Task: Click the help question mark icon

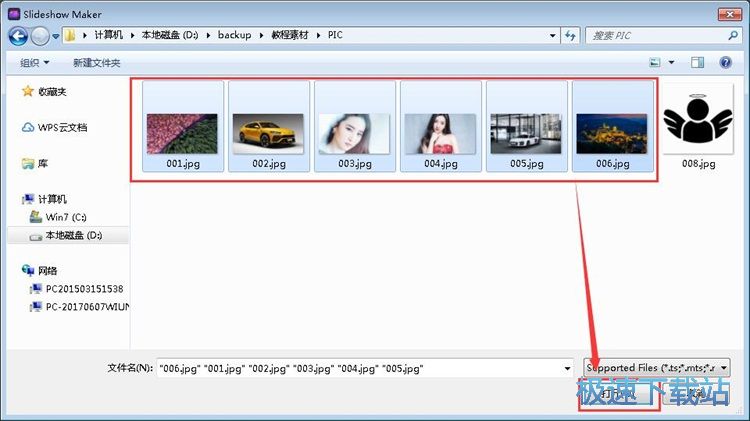Action: [x=726, y=62]
